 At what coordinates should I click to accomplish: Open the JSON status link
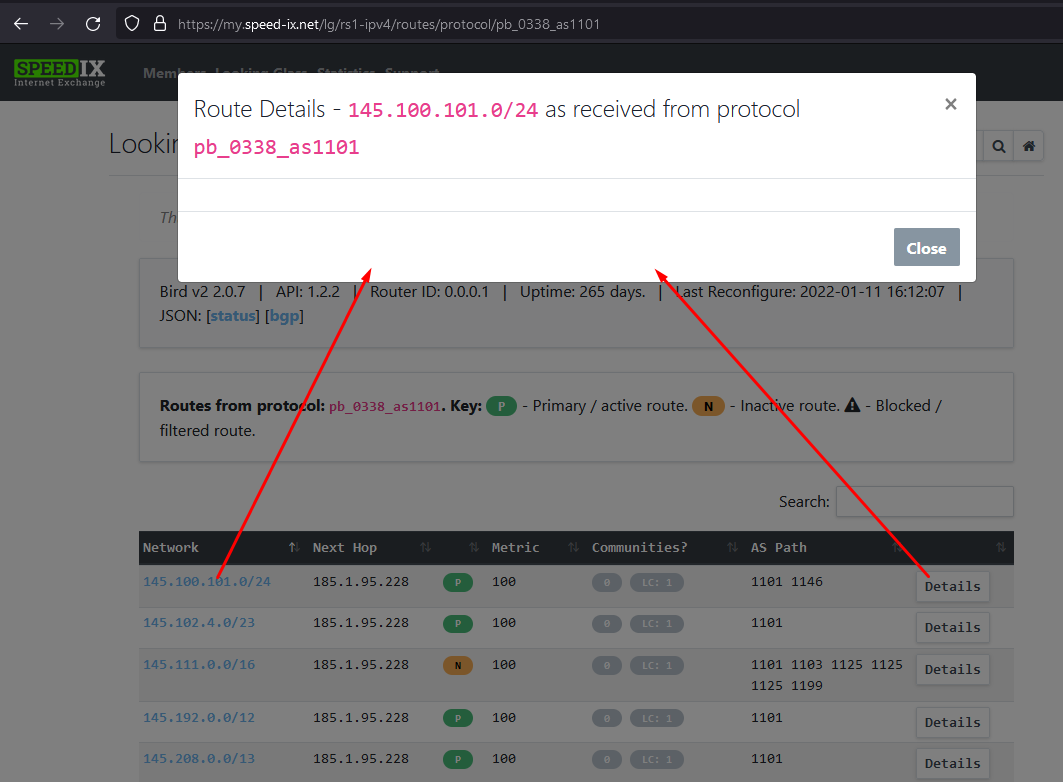pos(233,316)
